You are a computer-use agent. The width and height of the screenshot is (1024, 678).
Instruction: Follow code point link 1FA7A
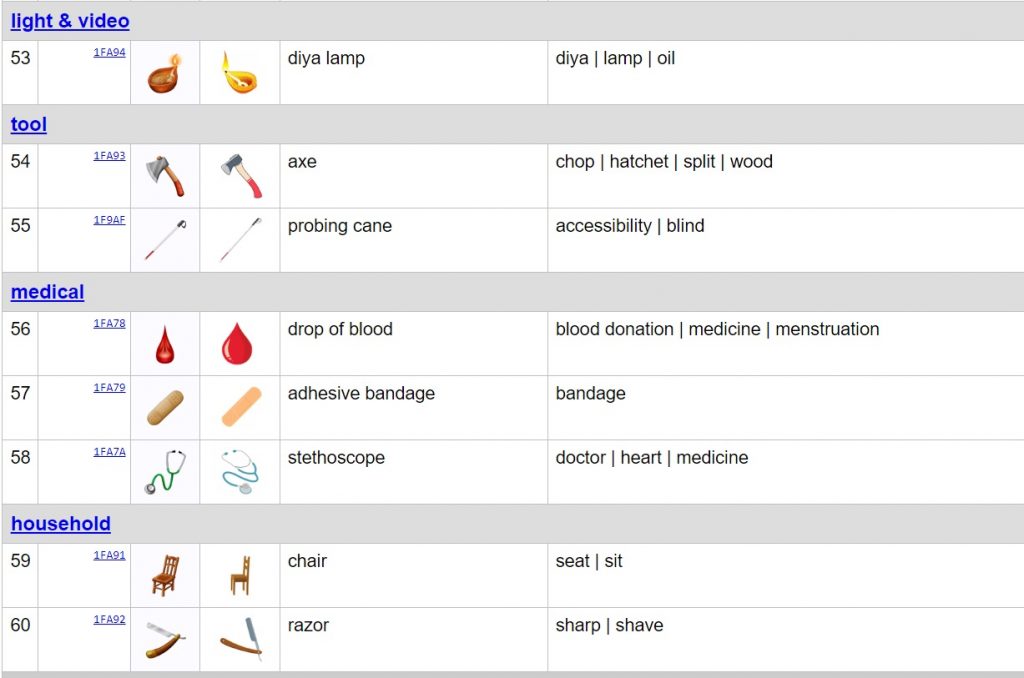point(109,452)
